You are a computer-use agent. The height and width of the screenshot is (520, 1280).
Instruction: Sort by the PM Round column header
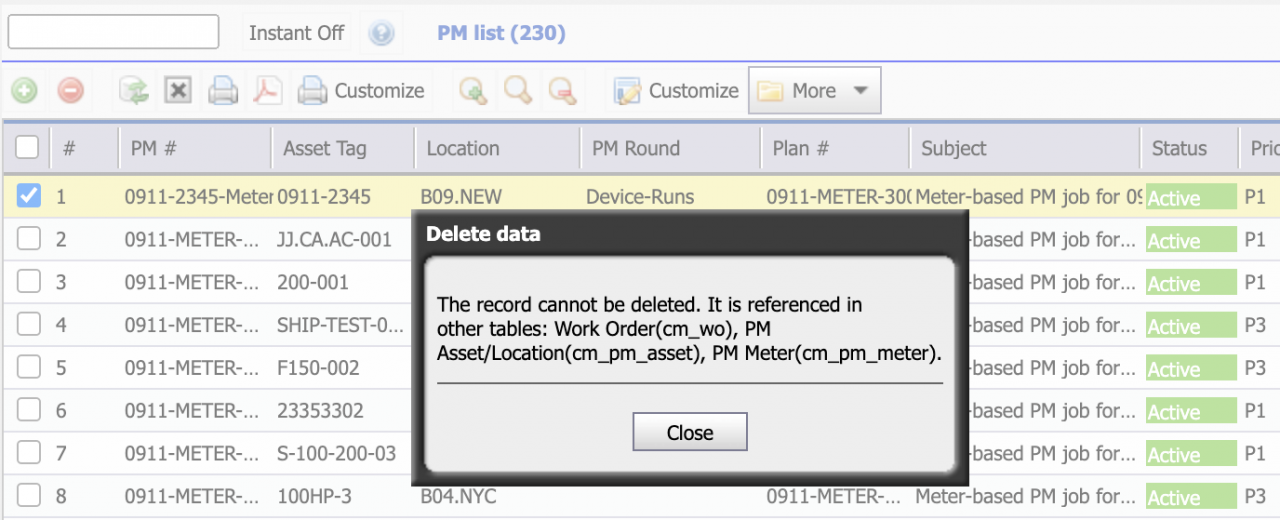636,148
